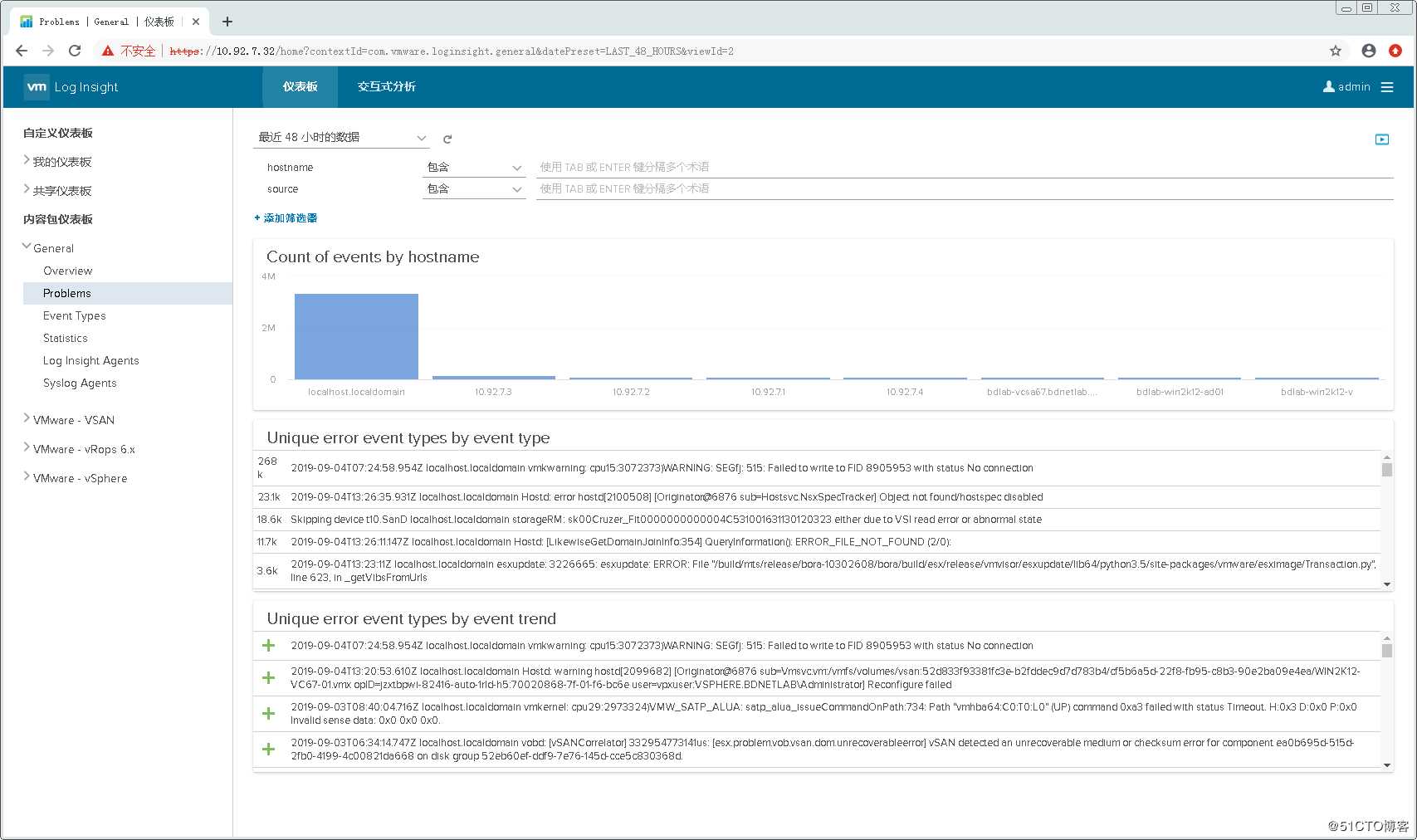The width and height of the screenshot is (1417, 840).
Task: Open the 最近 48 小时的数据 time range dropdown
Action: click(341, 138)
